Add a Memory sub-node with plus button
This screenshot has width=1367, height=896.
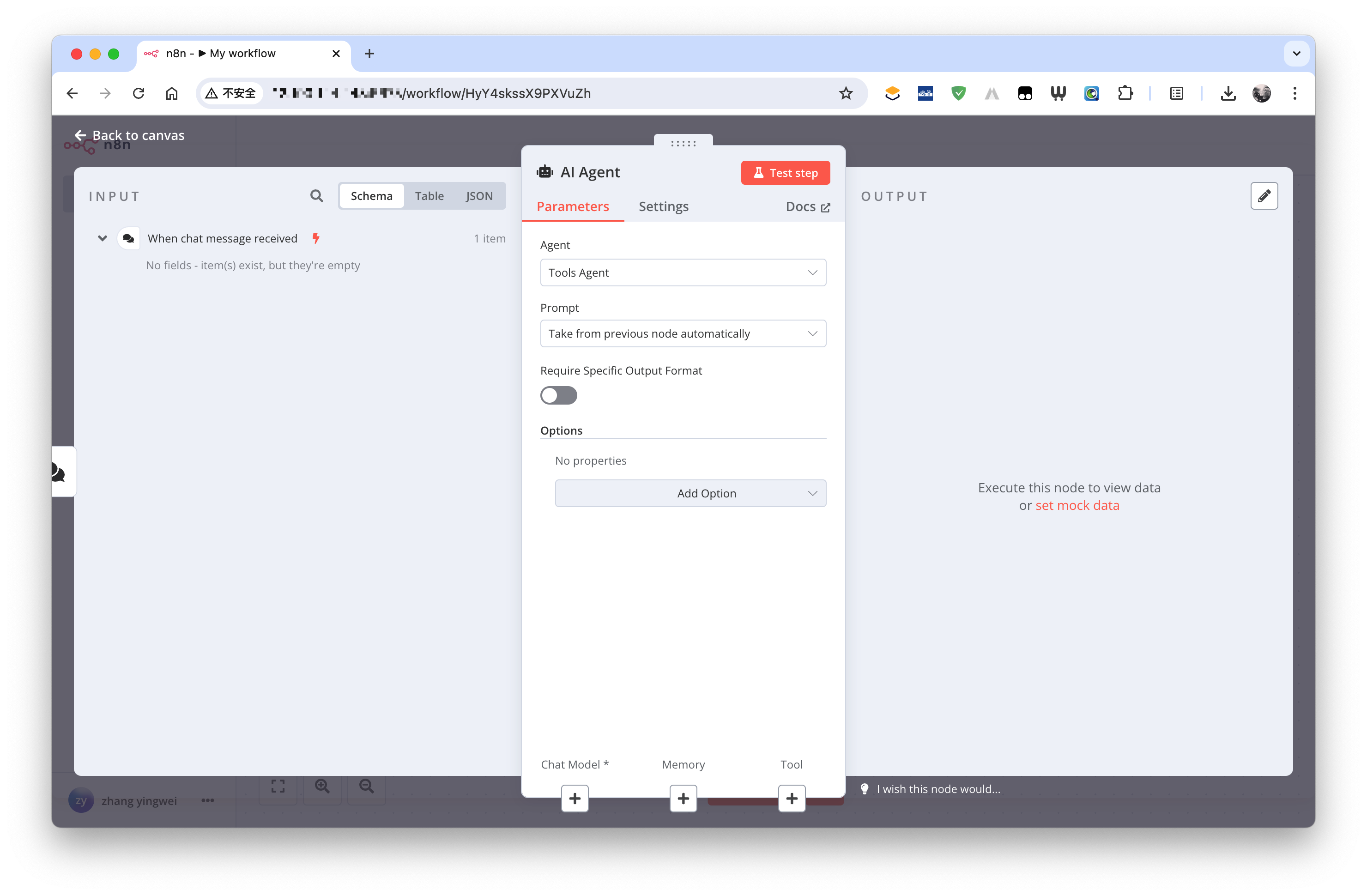[683, 799]
